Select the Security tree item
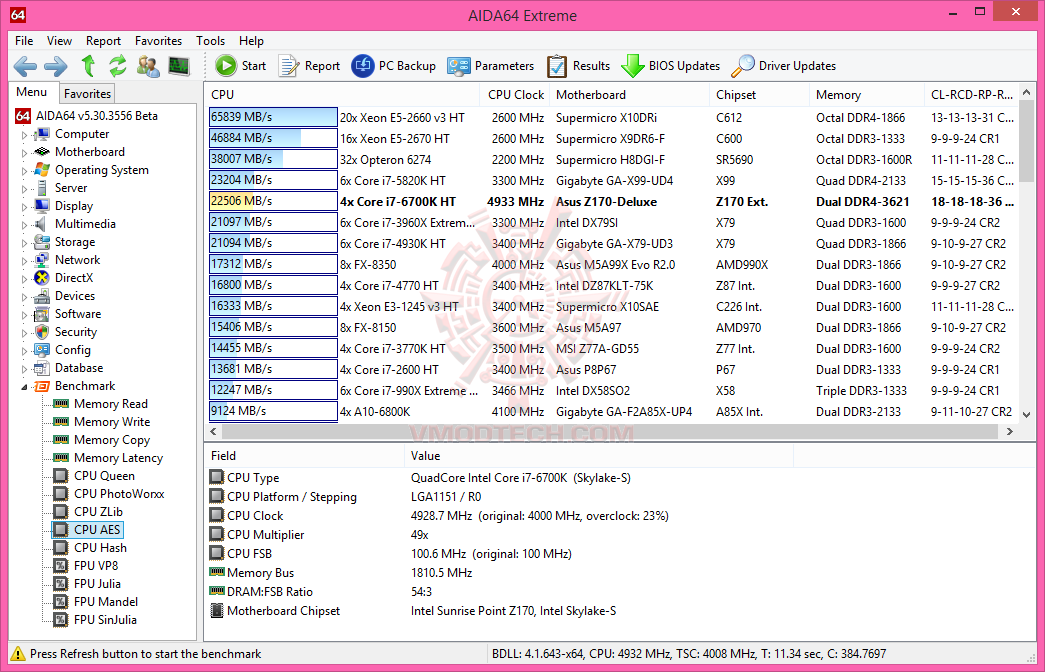This screenshot has width=1045, height=672. coord(75,332)
